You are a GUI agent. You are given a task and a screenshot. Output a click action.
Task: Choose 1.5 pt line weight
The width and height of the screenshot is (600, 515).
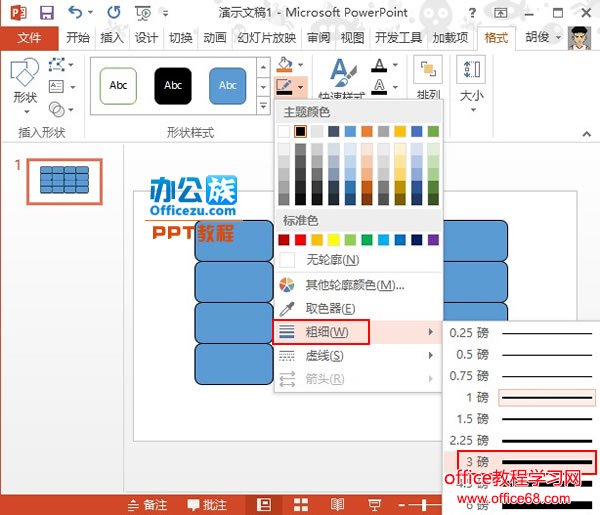pyautogui.click(x=521, y=419)
